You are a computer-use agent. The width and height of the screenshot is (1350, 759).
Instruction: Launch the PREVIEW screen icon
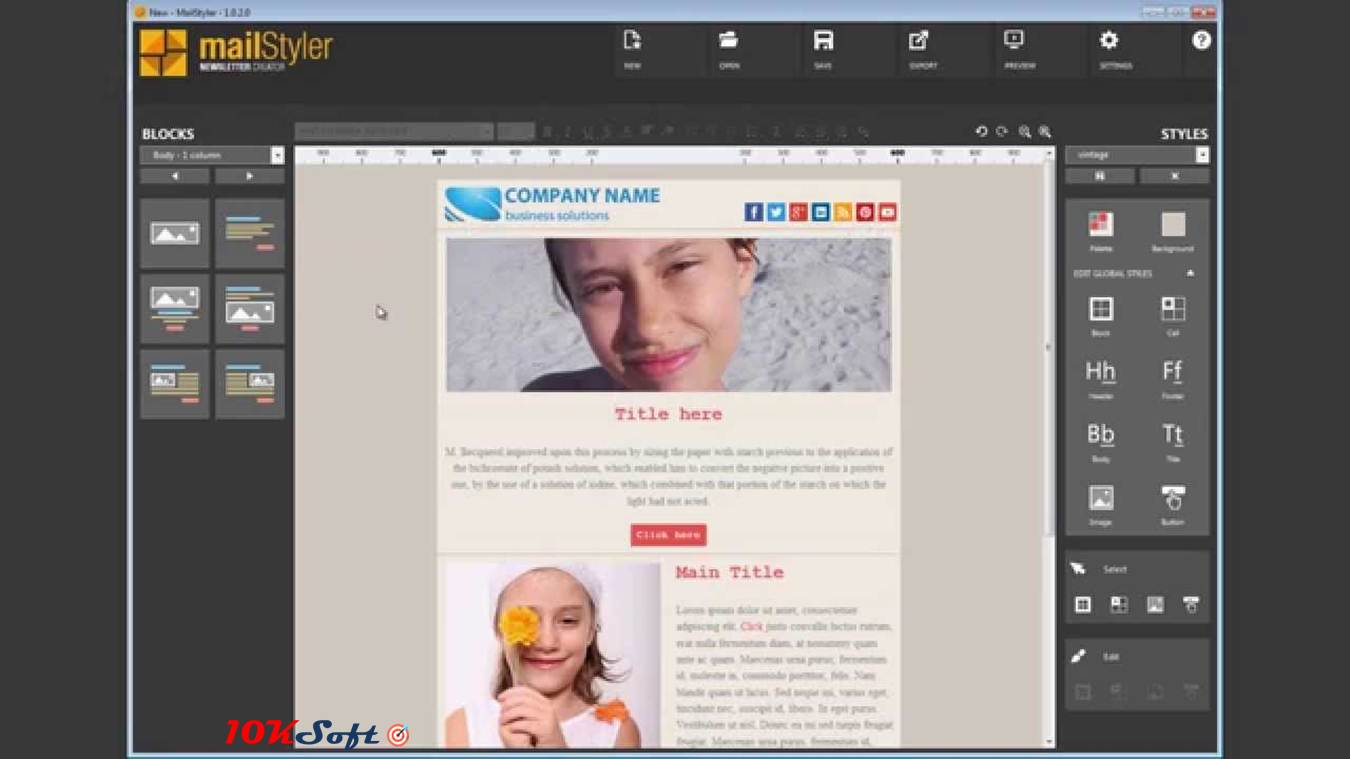coord(1014,40)
